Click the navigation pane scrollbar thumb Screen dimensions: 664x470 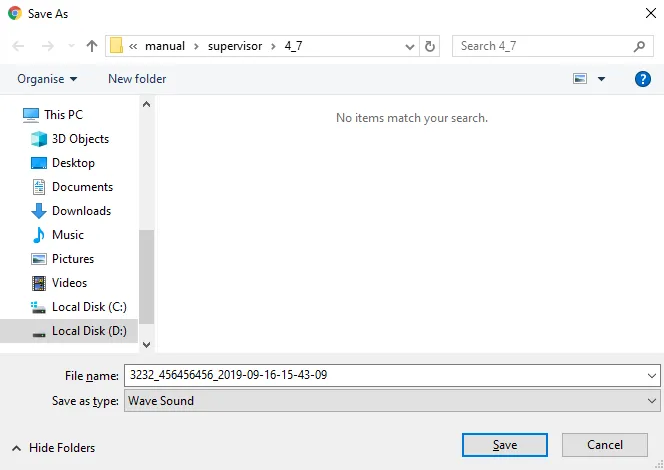[147, 277]
